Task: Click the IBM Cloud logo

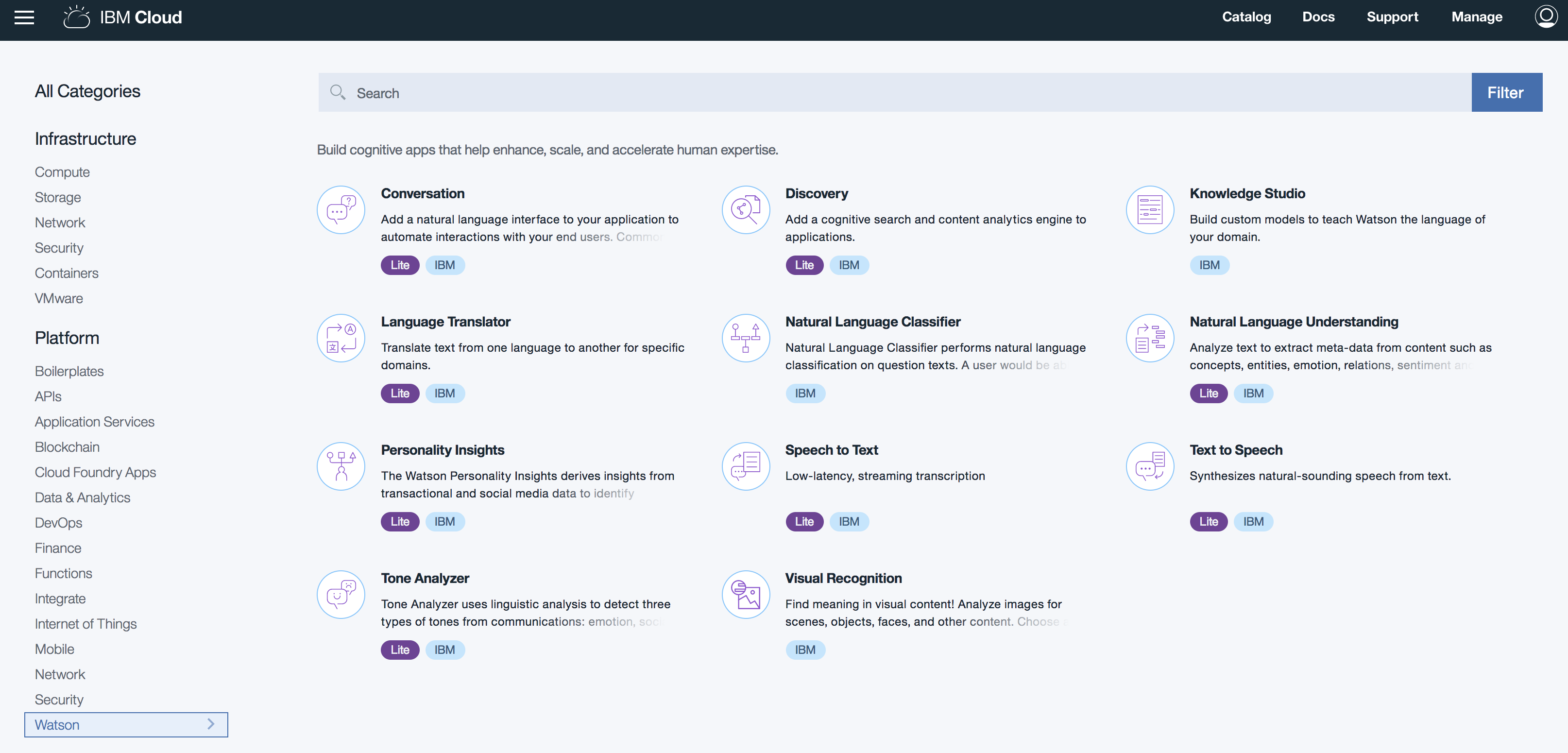Action: 123,17
